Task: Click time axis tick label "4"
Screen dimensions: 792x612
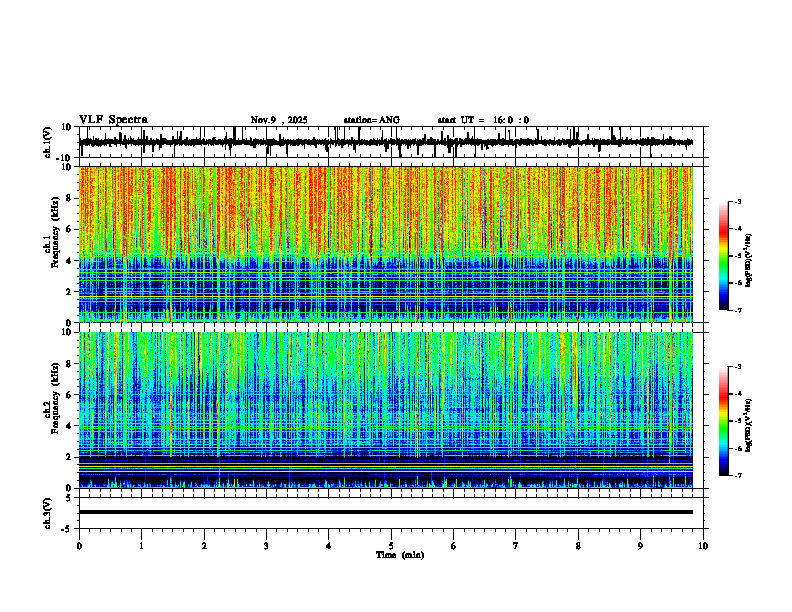Action: (329, 546)
